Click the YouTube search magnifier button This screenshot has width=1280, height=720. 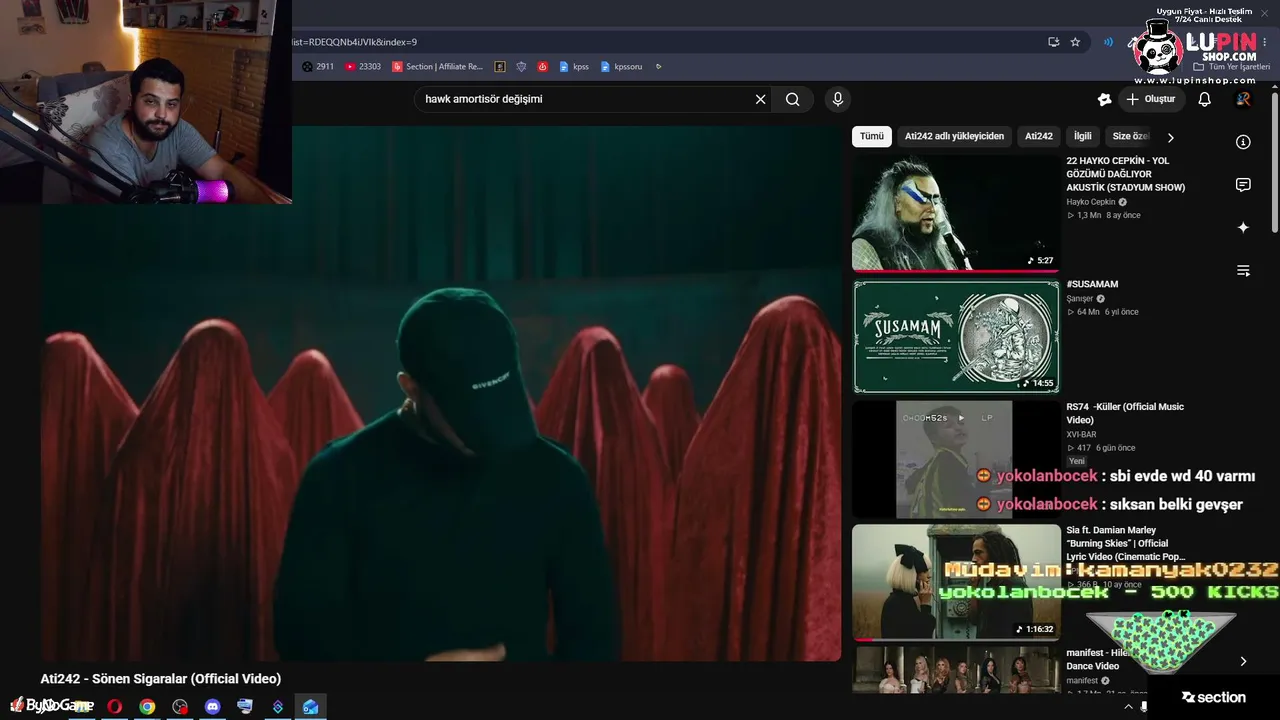[793, 99]
